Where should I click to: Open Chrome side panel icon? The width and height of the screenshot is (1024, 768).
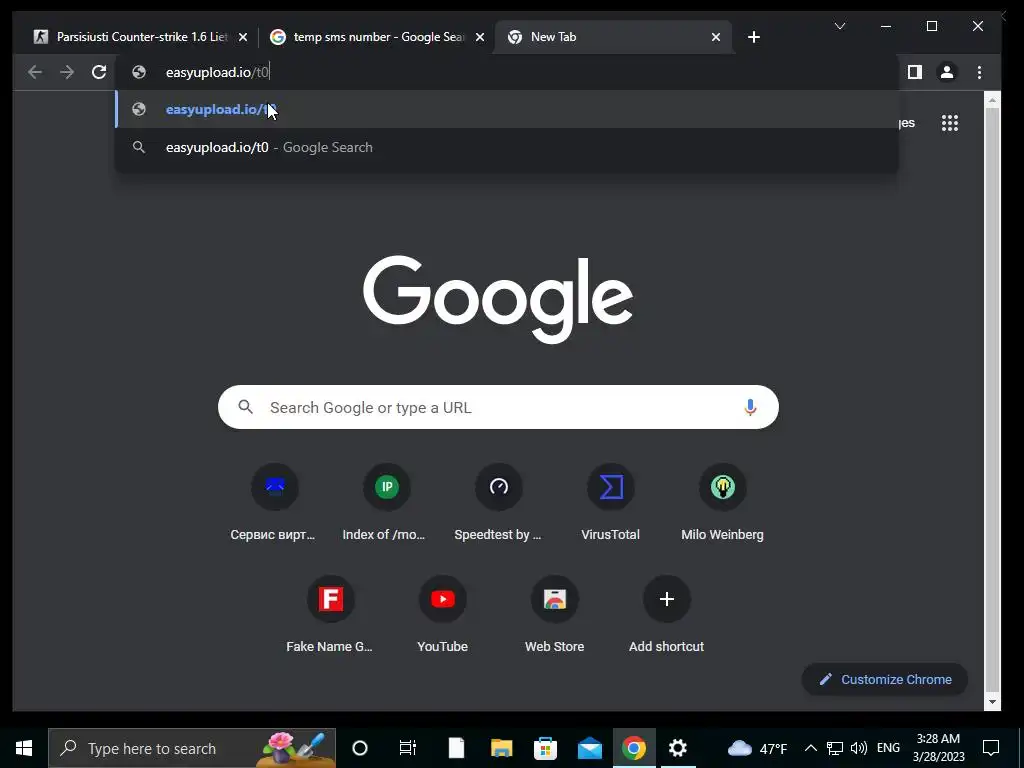914,72
